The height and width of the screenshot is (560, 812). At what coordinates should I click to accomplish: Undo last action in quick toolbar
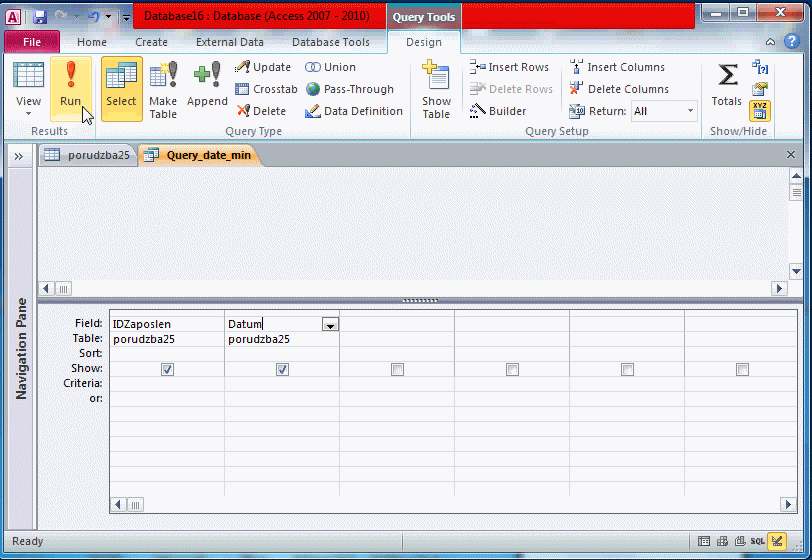coord(93,17)
